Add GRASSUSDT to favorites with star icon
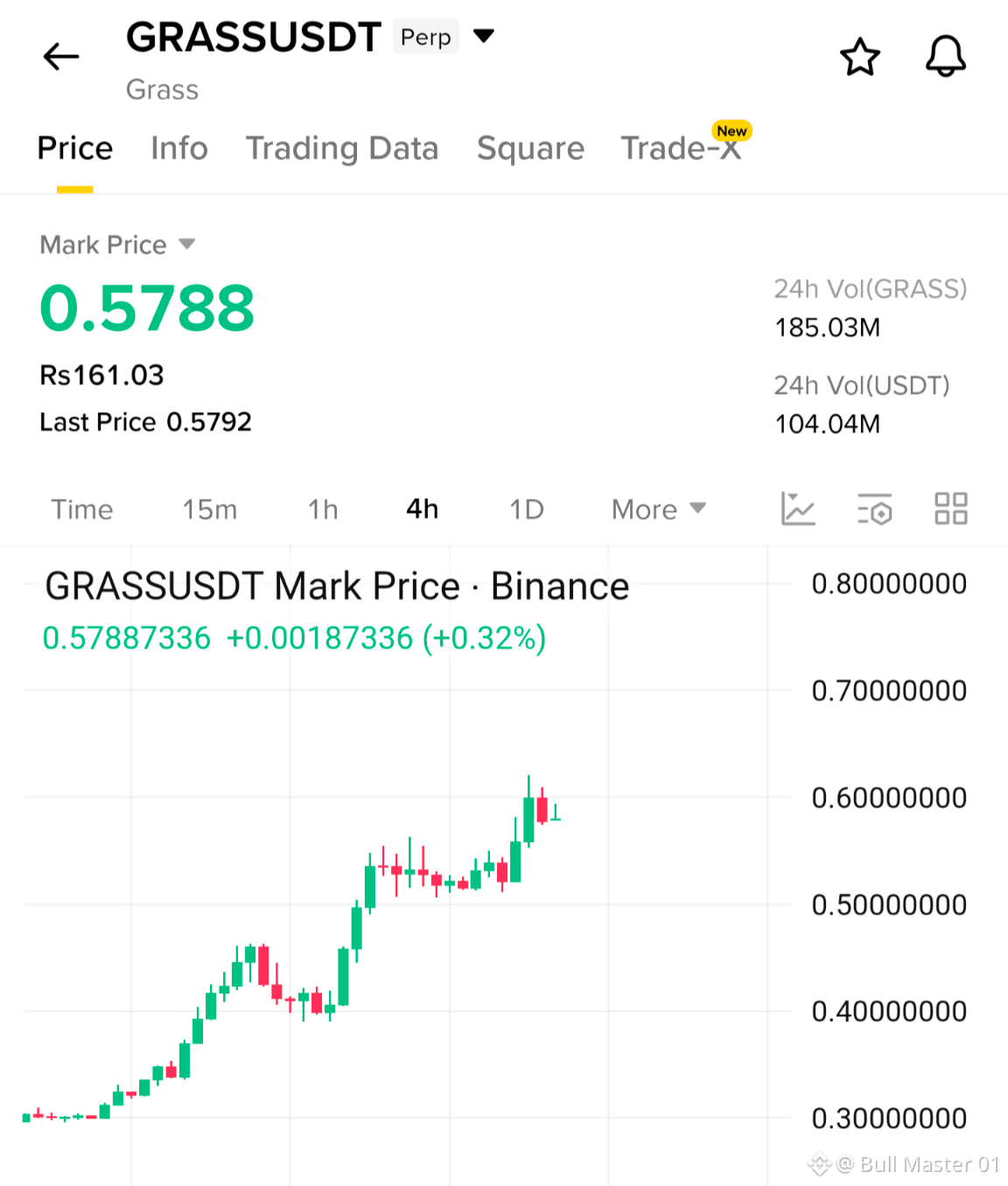Image resolution: width=1008 pixels, height=1186 pixels. tap(859, 57)
